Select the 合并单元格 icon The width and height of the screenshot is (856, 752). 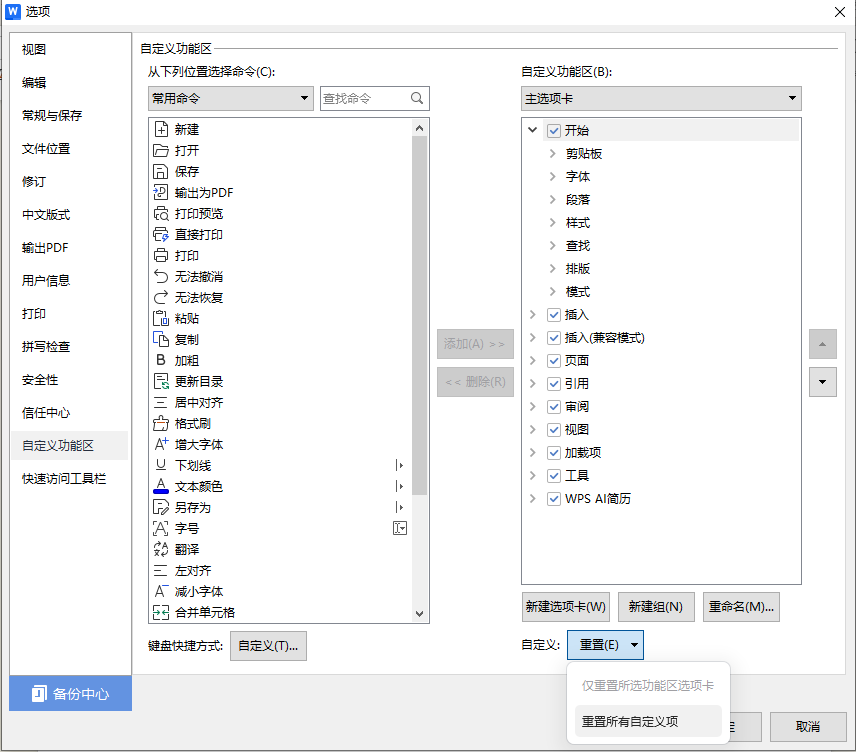[161, 613]
